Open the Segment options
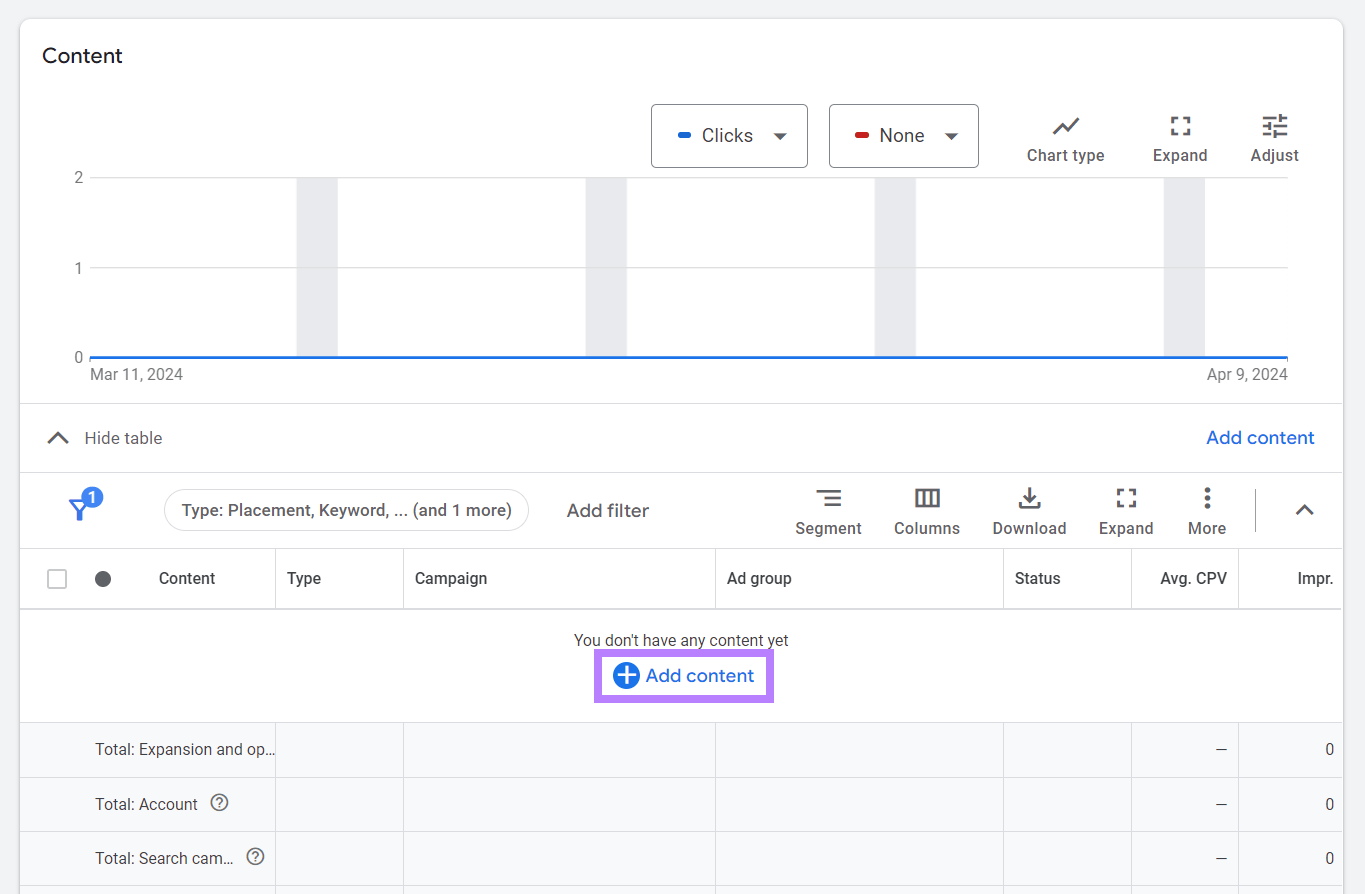This screenshot has width=1365, height=894. pos(828,511)
